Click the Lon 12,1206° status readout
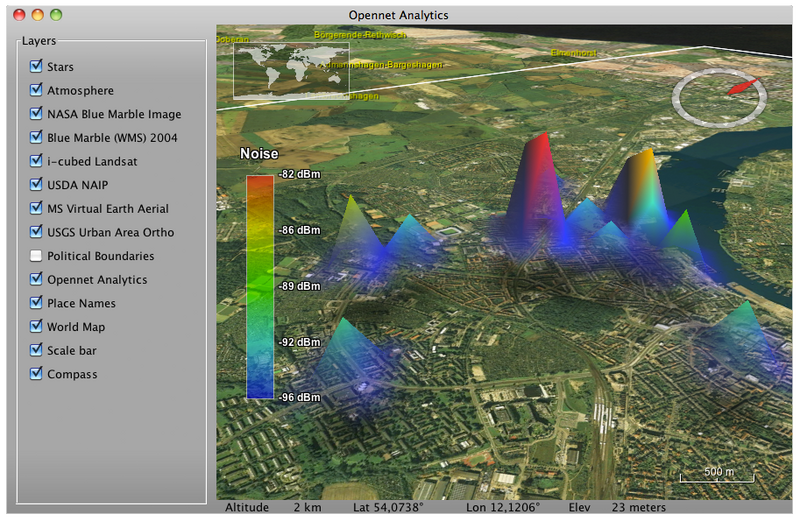This screenshot has width=800, height=521. pyautogui.click(x=503, y=507)
